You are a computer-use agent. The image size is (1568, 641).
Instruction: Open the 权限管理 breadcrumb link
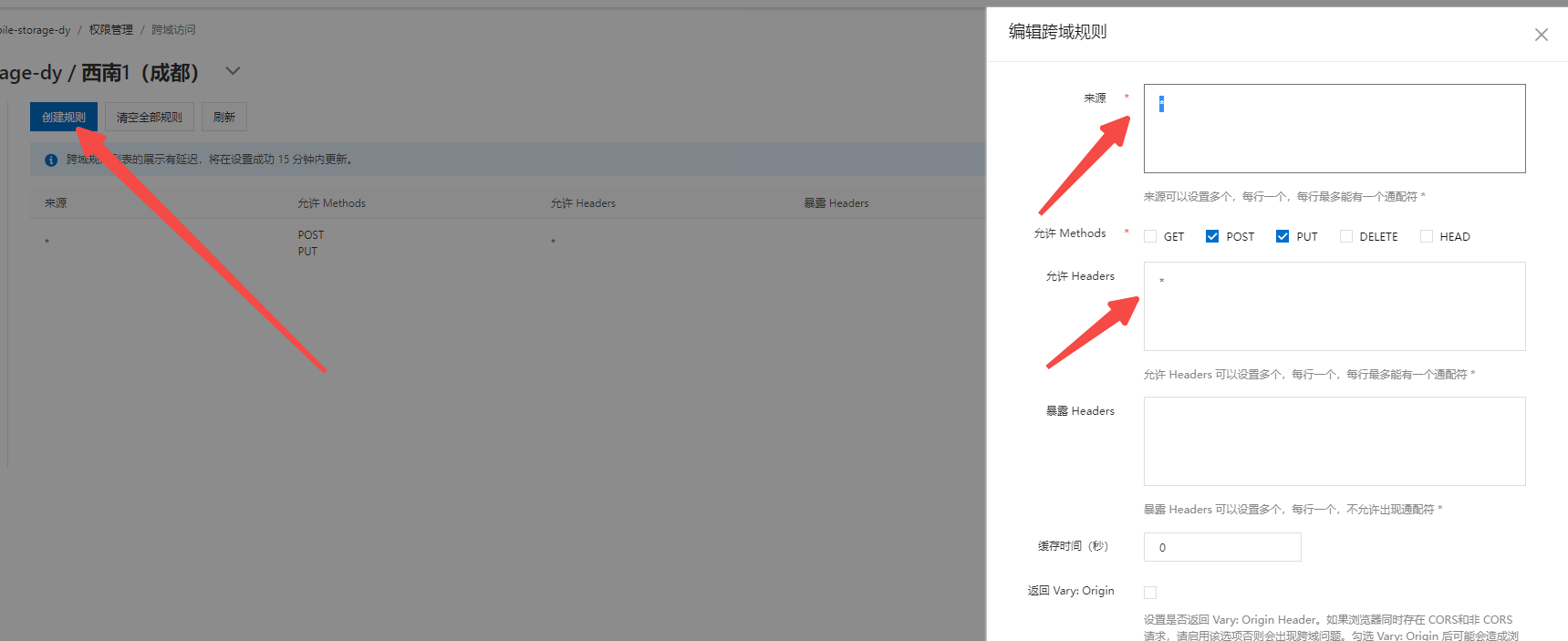click(111, 30)
